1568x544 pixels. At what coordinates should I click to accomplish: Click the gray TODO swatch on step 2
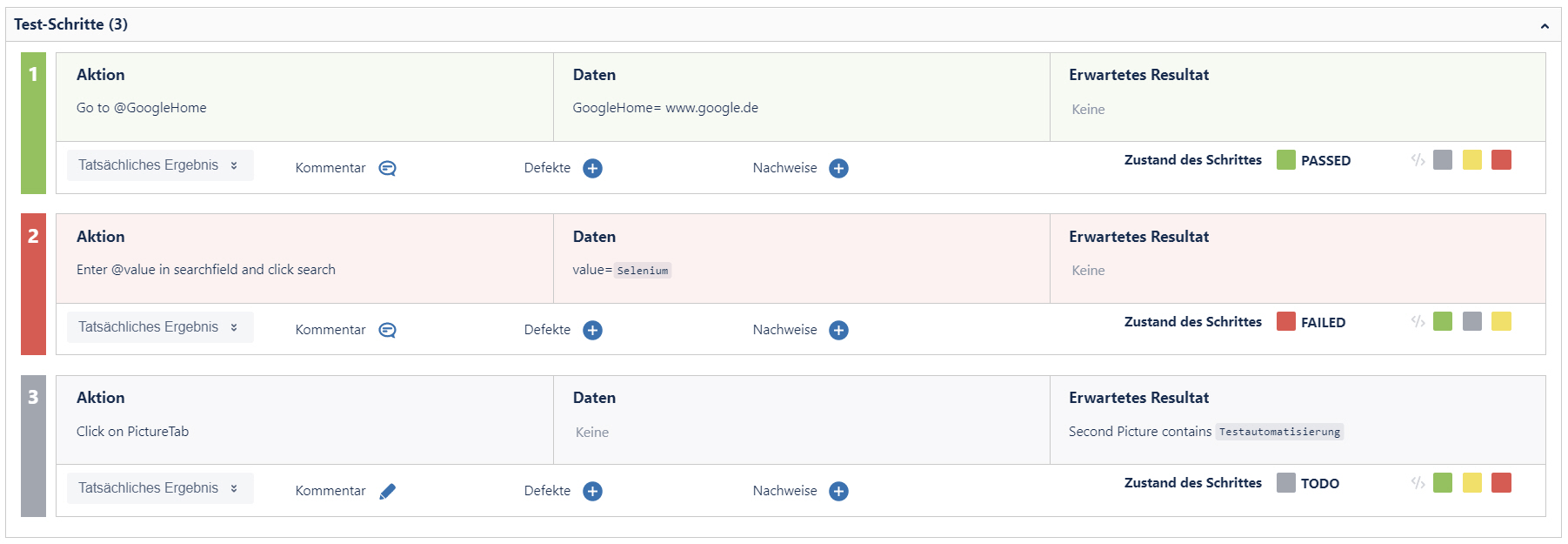(x=1471, y=320)
